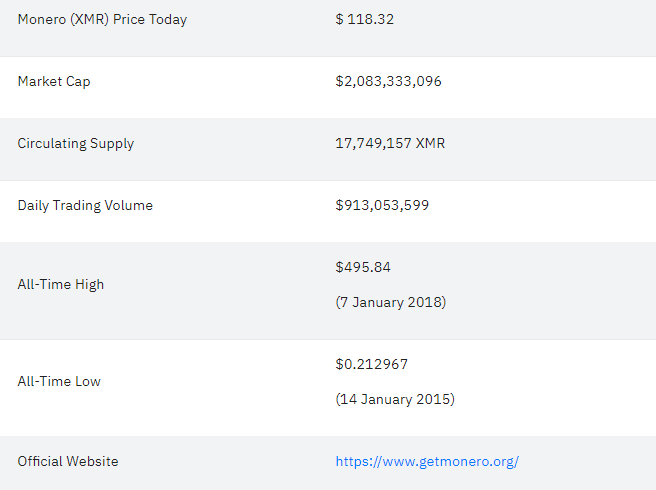Viewport: 656px width, 490px height.
Task: Click the (7 January 2018) date text
Action: [x=391, y=302]
